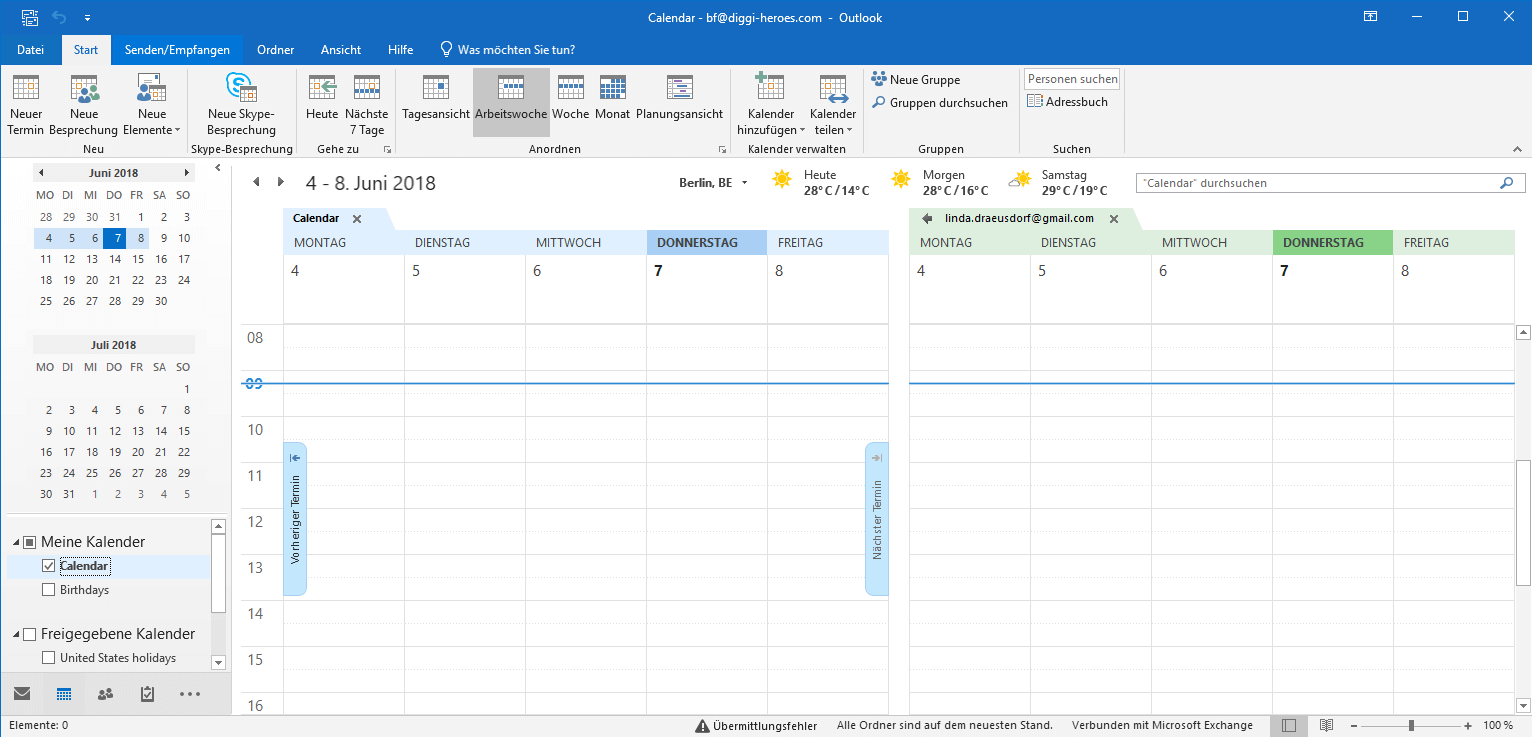Start a Neue Skype-Besprechung
This screenshot has height=737, width=1532.
pyautogui.click(x=241, y=104)
